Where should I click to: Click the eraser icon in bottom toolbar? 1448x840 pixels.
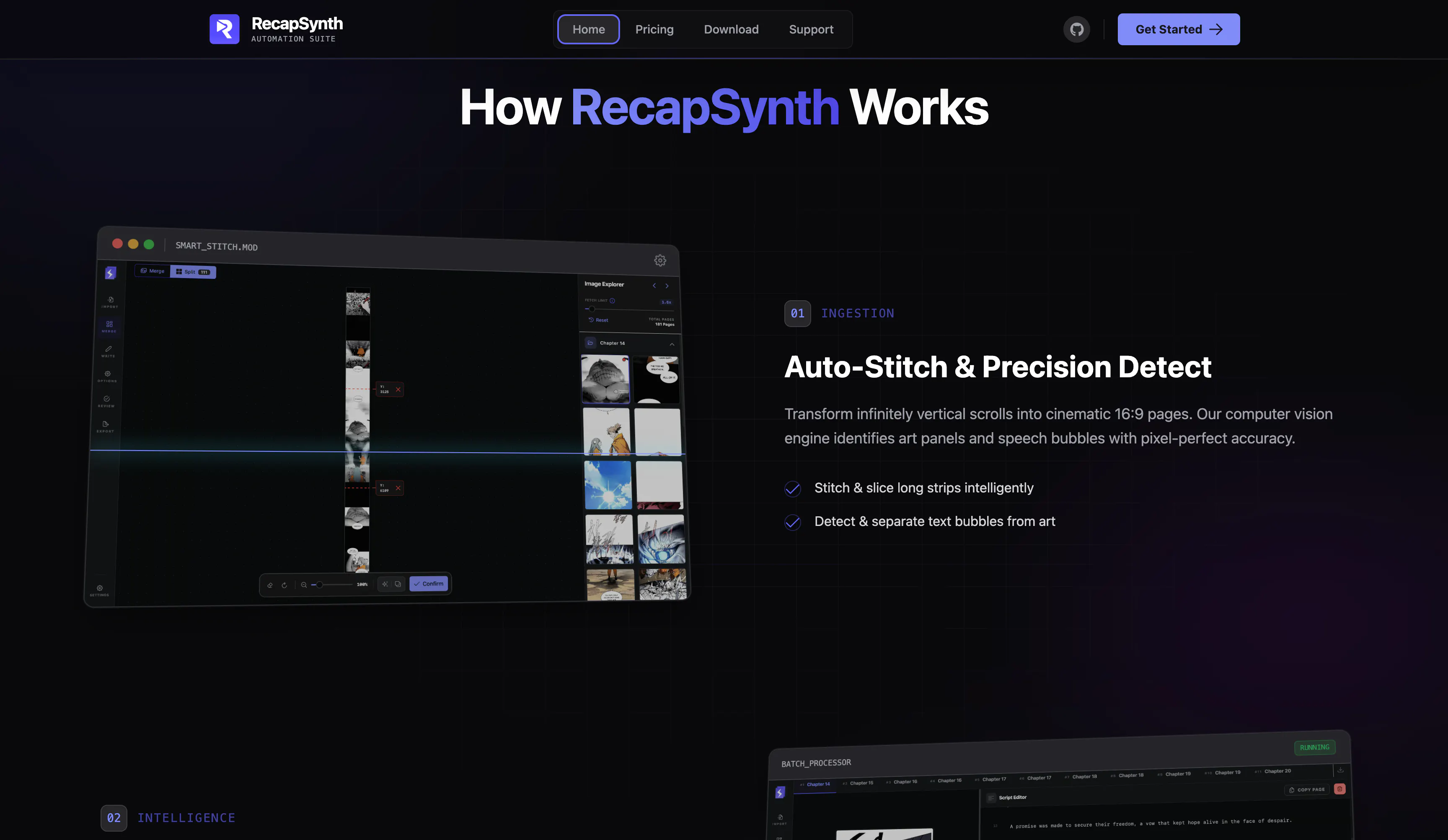270,585
